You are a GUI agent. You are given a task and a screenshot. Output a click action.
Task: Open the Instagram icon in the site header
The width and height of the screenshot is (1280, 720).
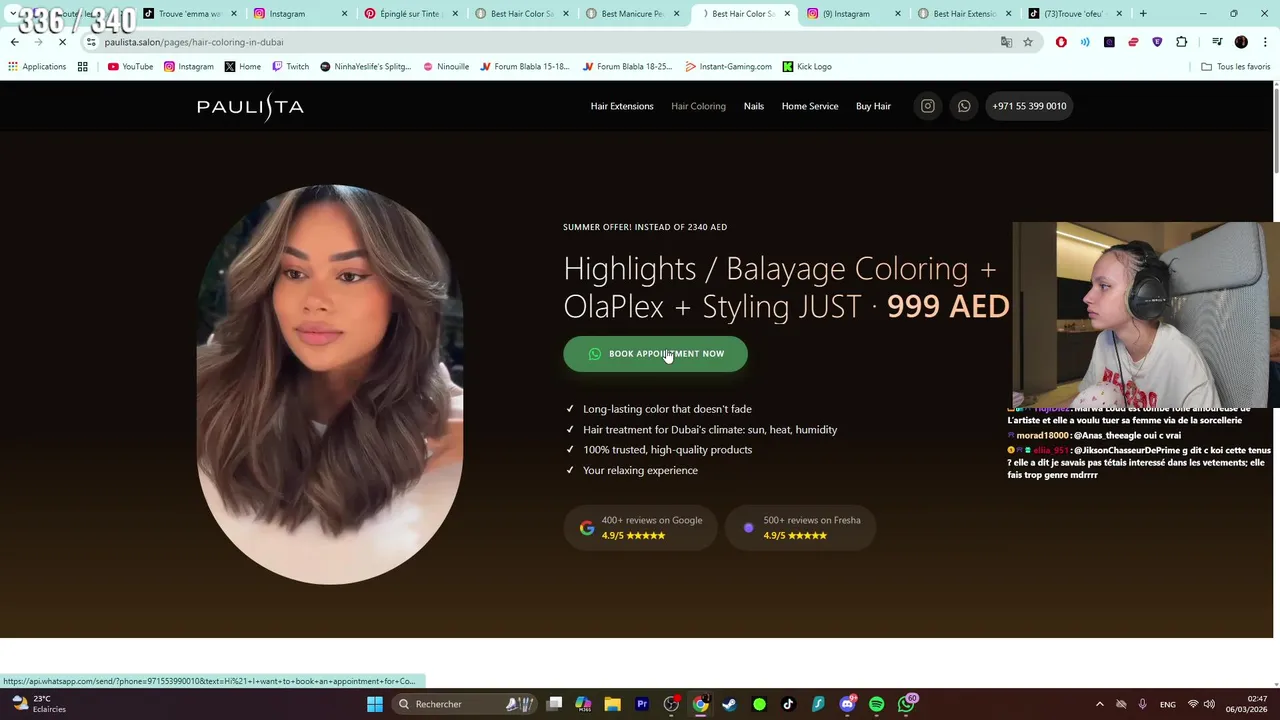tap(928, 106)
